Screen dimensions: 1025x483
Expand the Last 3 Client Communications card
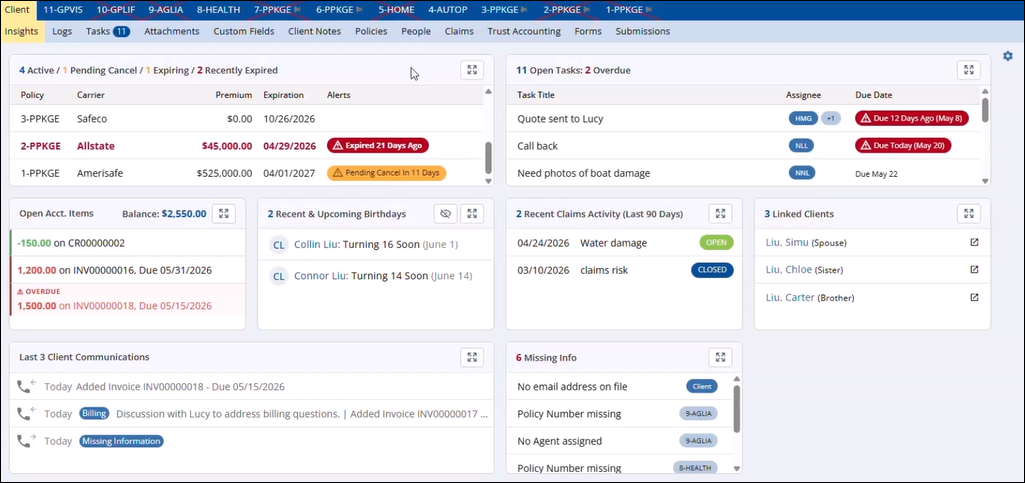click(472, 357)
